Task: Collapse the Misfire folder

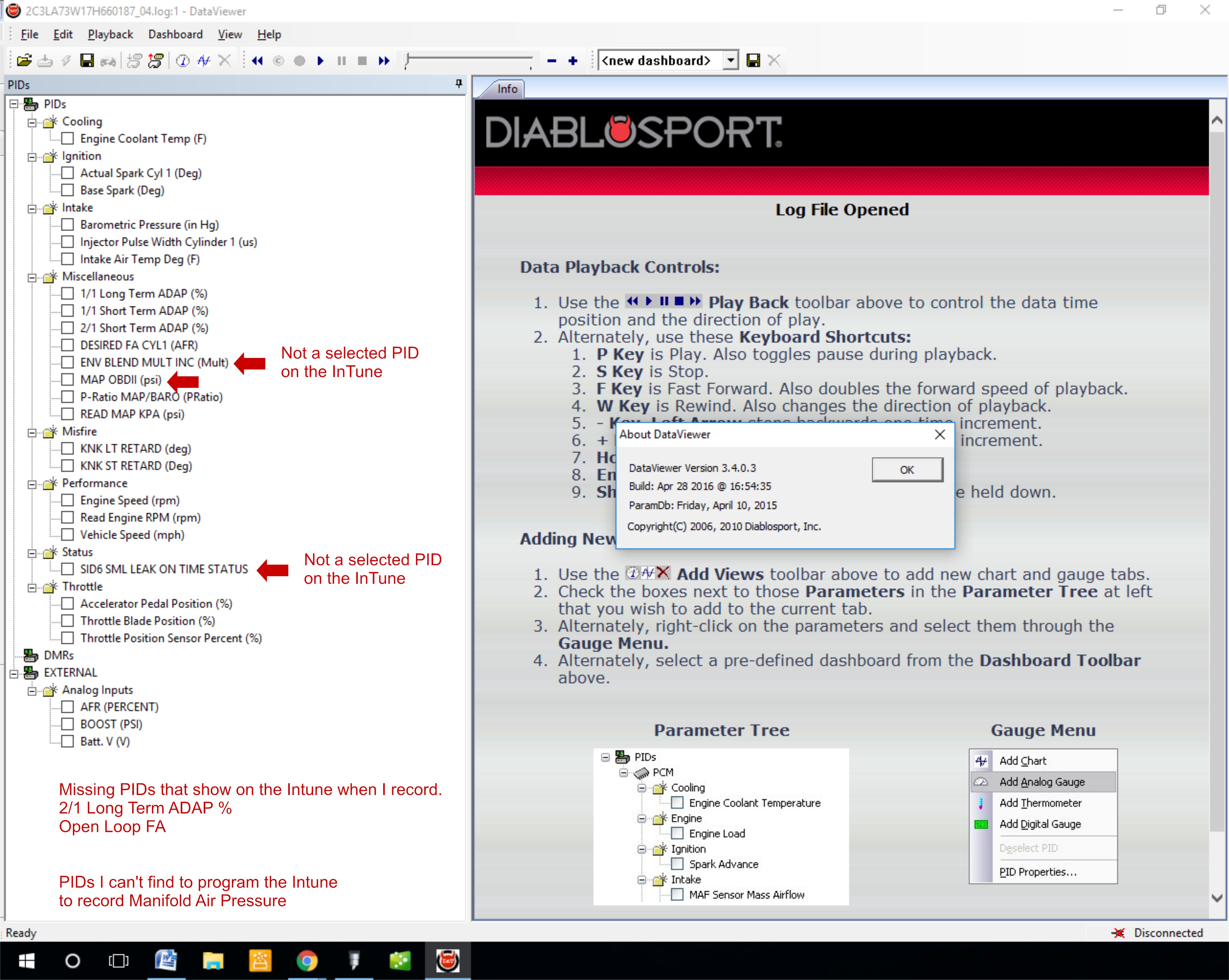Action: pyautogui.click(x=32, y=432)
